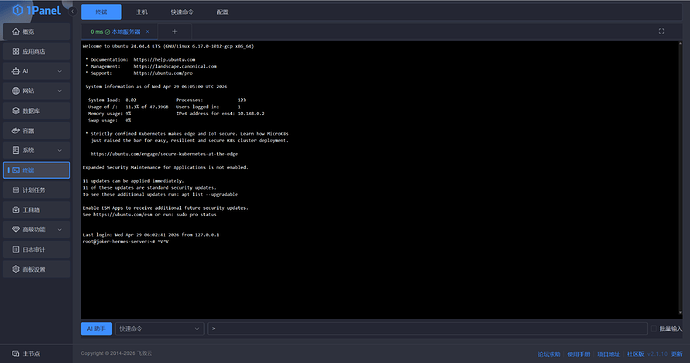Close the 本地服务器 terminal tab
Image resolution: width=690 pixels, height=363 pixels.
click(147, 32)
